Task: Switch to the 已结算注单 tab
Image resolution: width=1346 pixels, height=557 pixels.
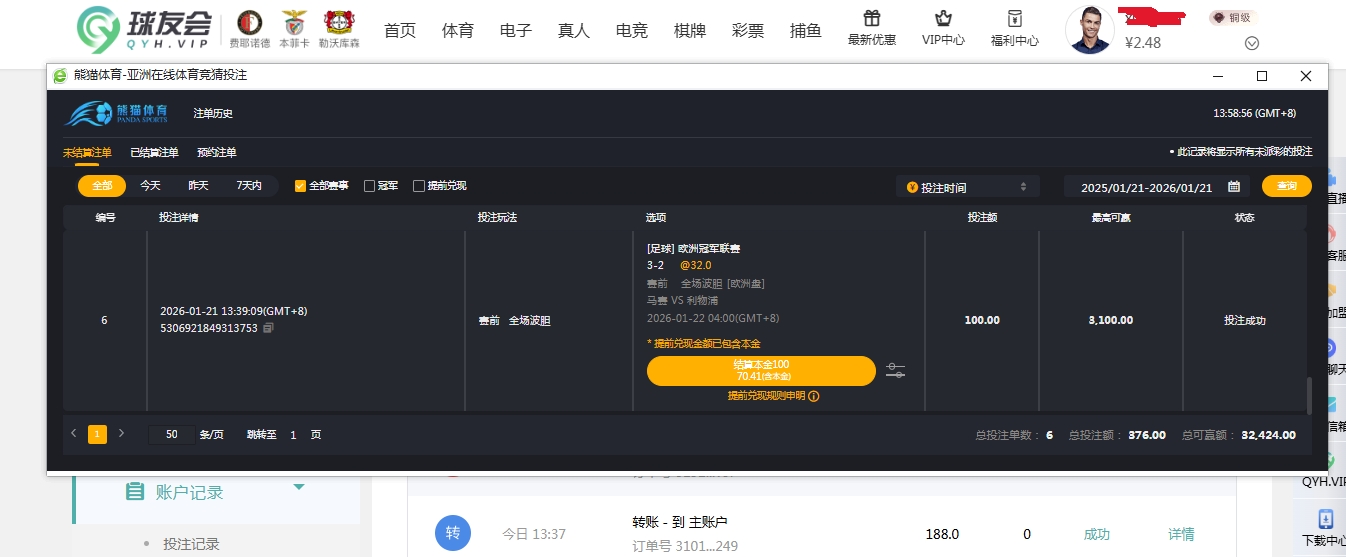Action: click(154, 153)
